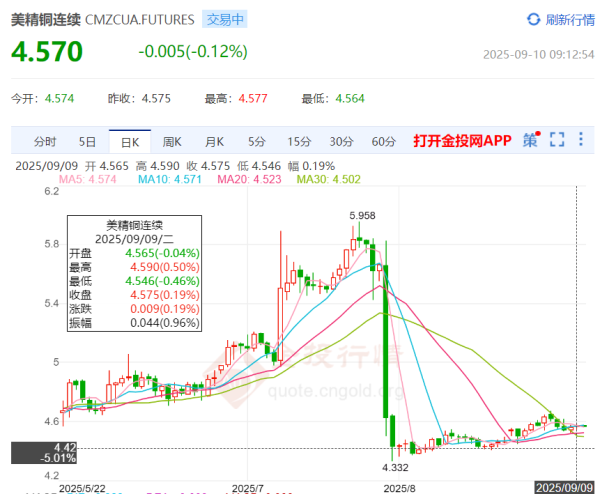The width and height of the screenshot is (600, 494).
Task: Select the 5日 chart tab
Action: pyautogui.click(x=88, y=141)
